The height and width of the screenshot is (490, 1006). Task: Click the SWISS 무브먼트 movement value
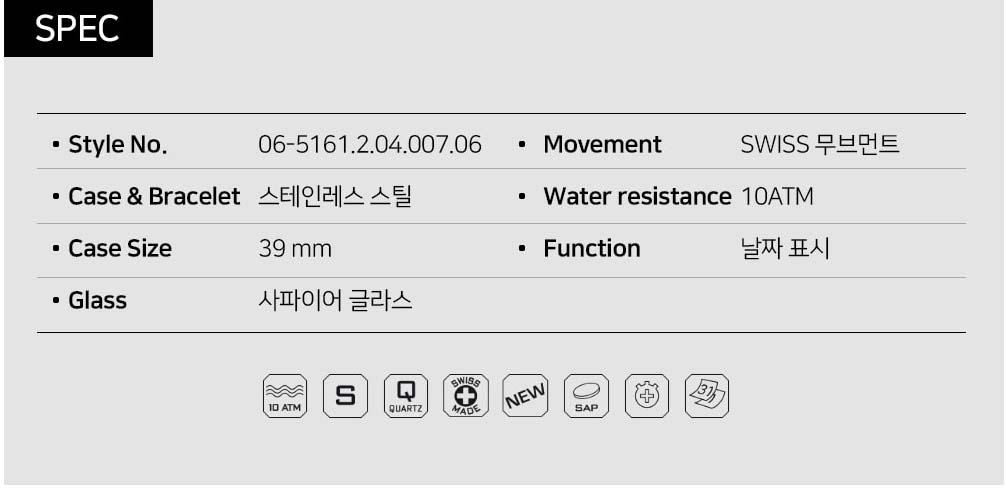click(x=820, y=144)
